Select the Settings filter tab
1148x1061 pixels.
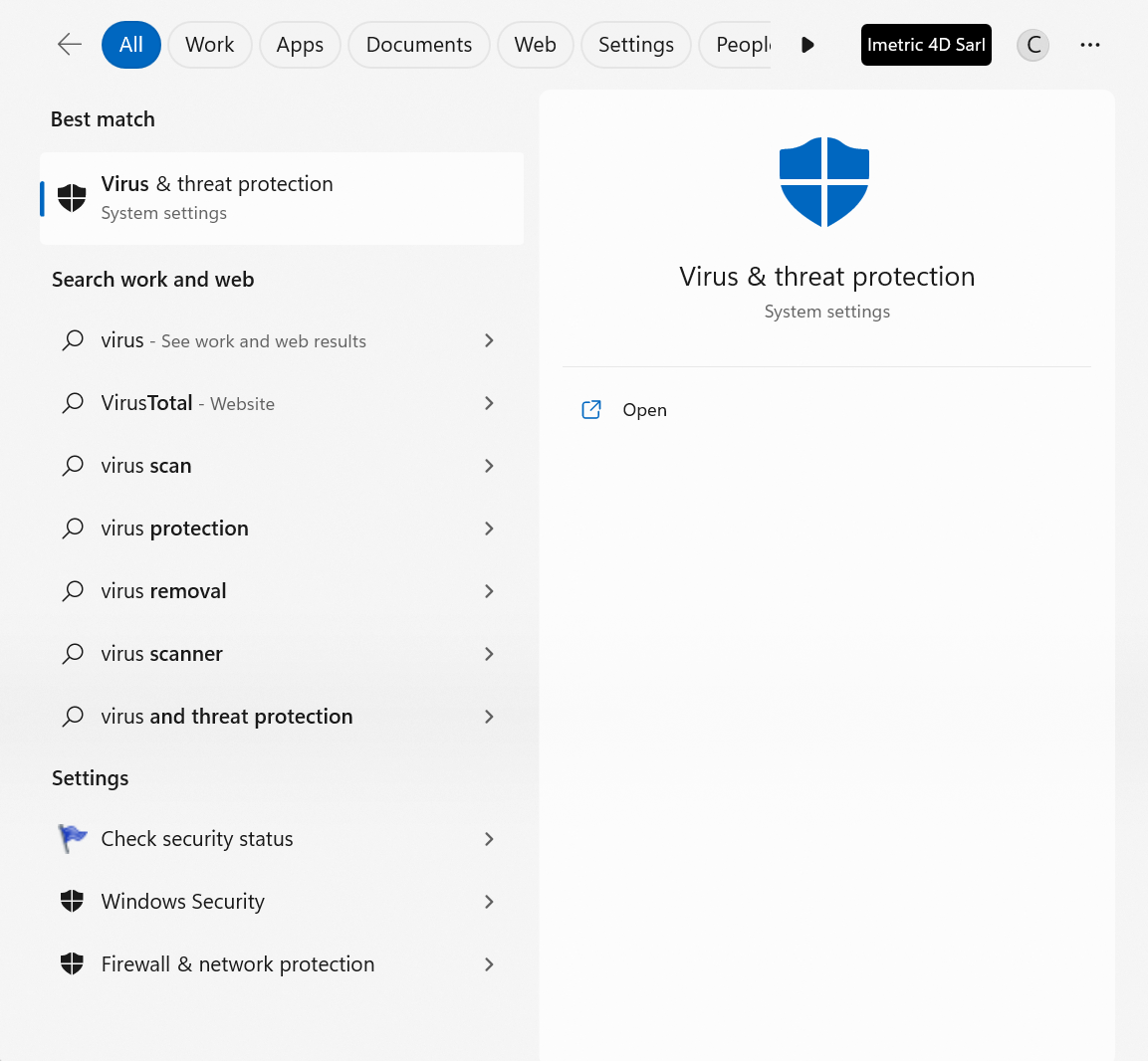click(x=635, y=45)
